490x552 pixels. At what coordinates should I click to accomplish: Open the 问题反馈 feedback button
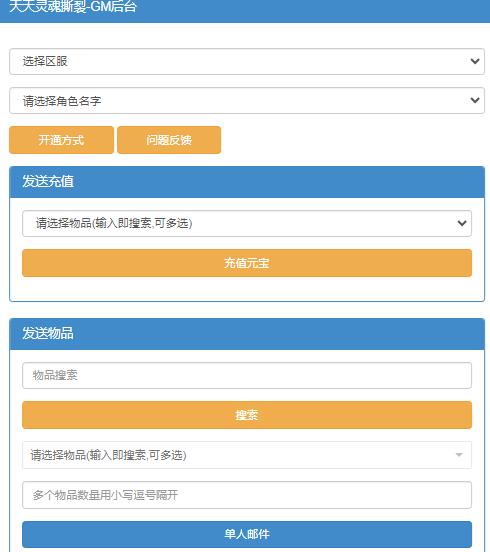click(x=169, y=140)
